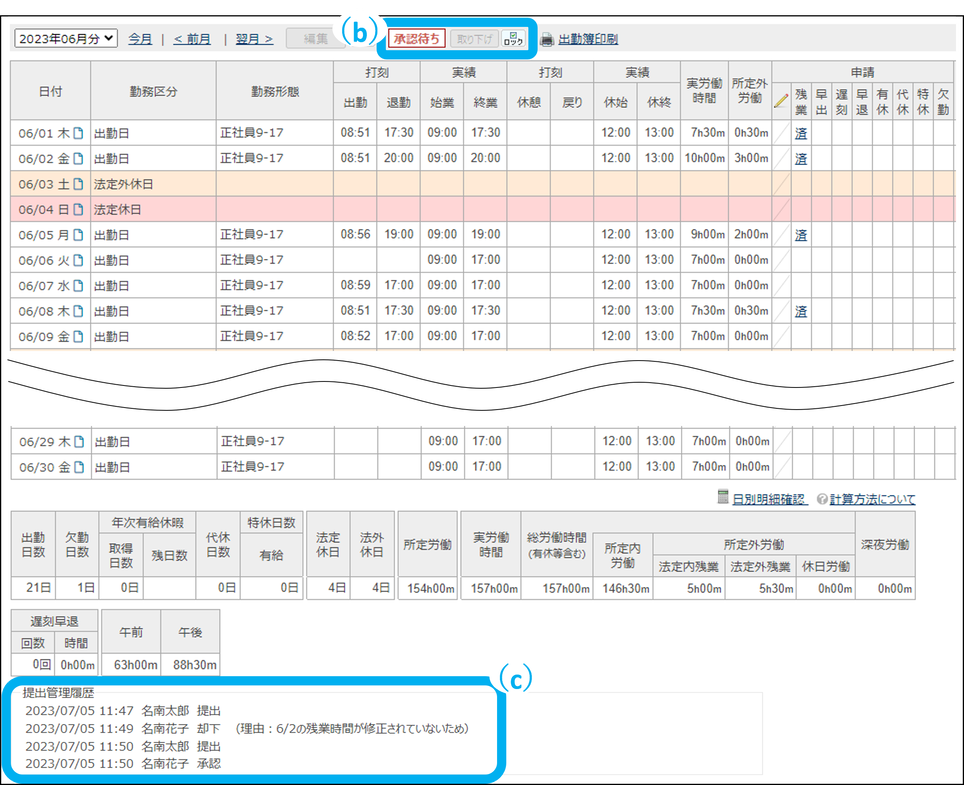Open the document icon for 06/01

79,133
